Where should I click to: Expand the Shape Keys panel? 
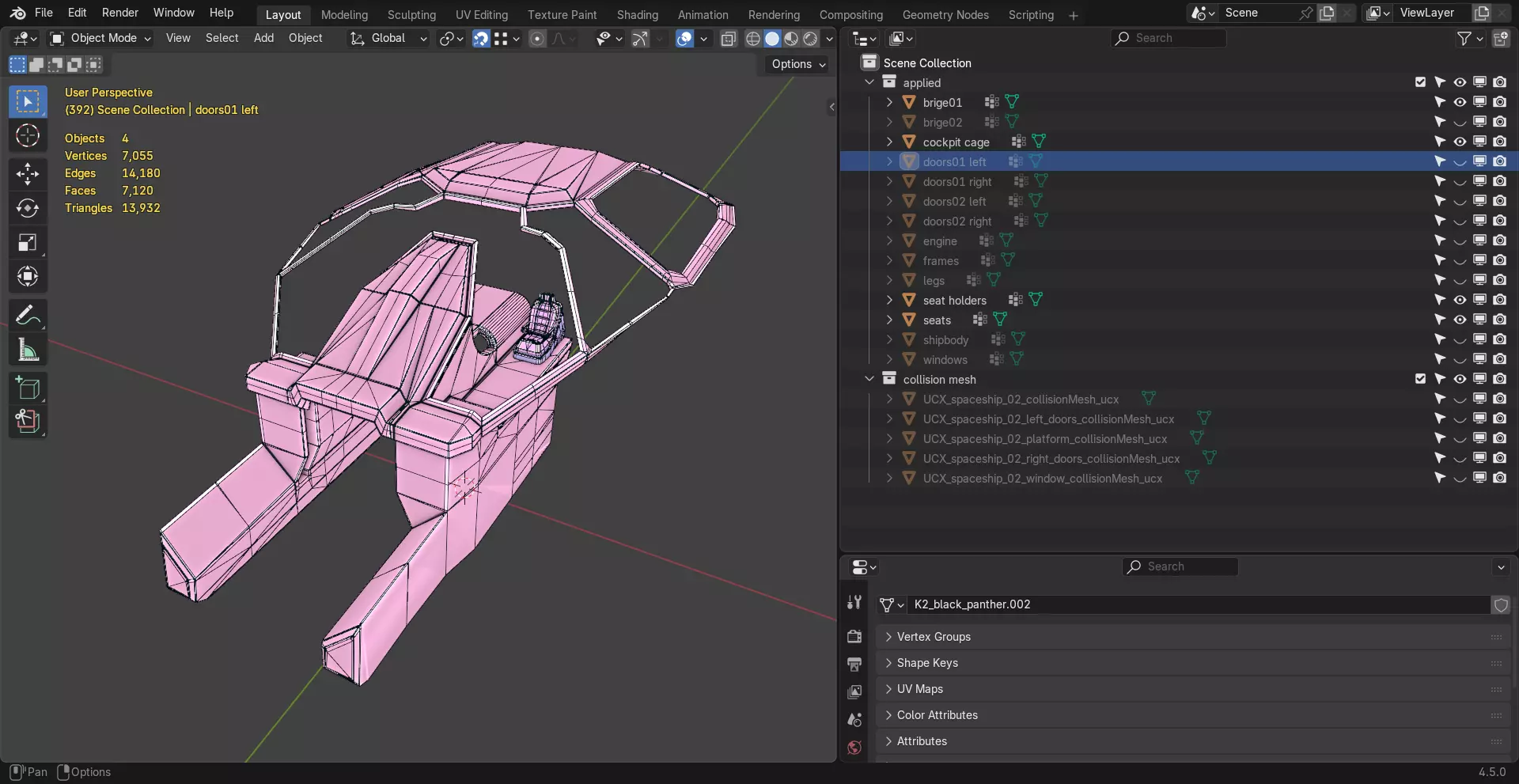pyautogui.click(x=1194, y=663)
